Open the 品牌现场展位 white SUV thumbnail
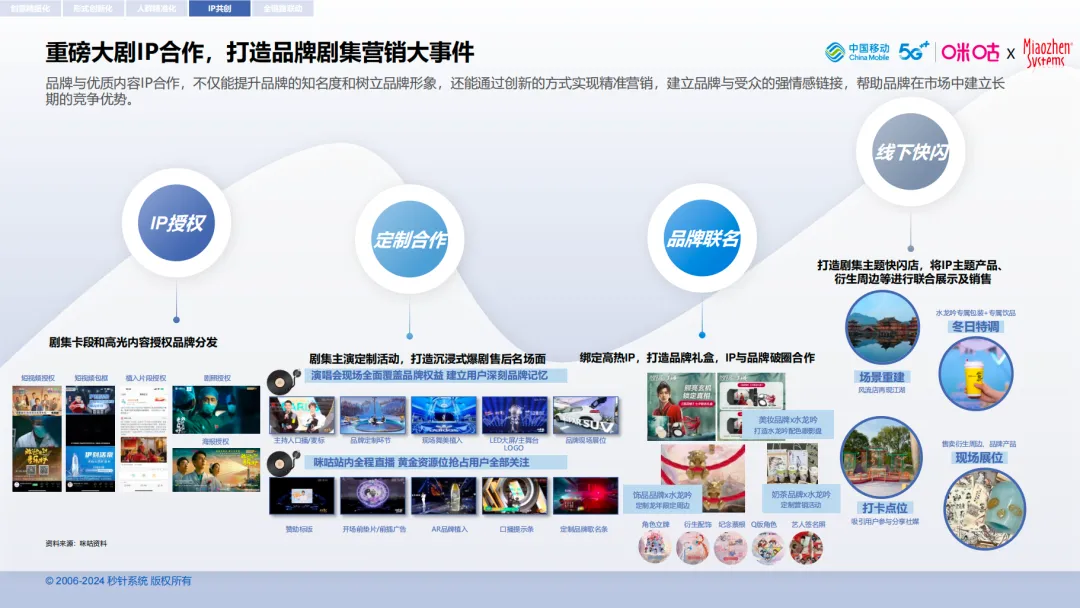The width and height of the screenshot is (1080, 608). pos(585,415)
